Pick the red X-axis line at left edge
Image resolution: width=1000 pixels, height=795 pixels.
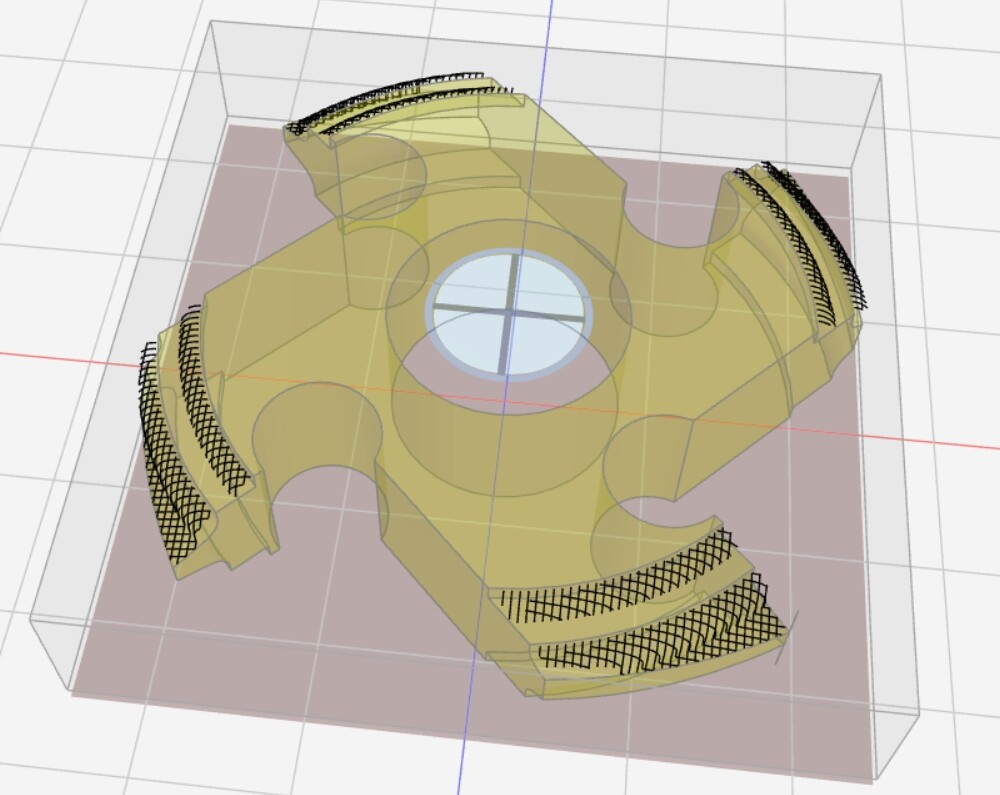point(40,355)
